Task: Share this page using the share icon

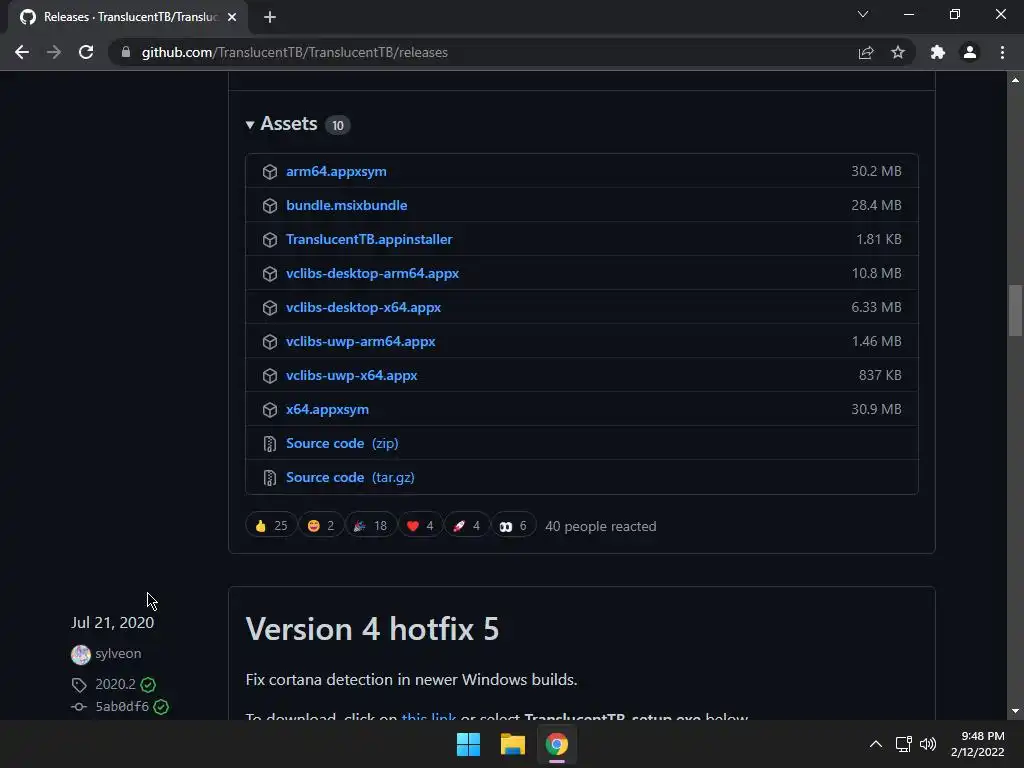Action: tap(866, 52)
